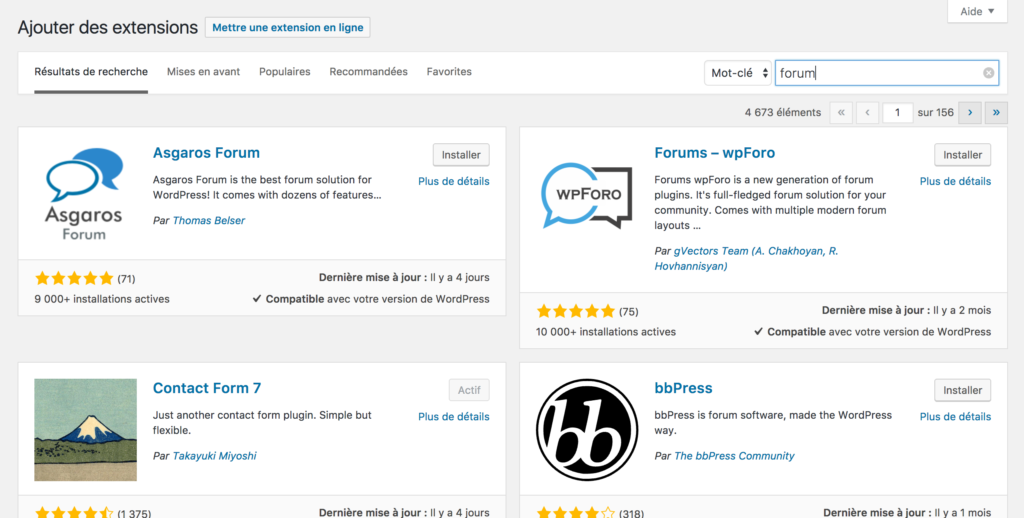The image size is (1024, 518).
Task: Select the Résultats de recherche tab
Action: tap(91, 72)
